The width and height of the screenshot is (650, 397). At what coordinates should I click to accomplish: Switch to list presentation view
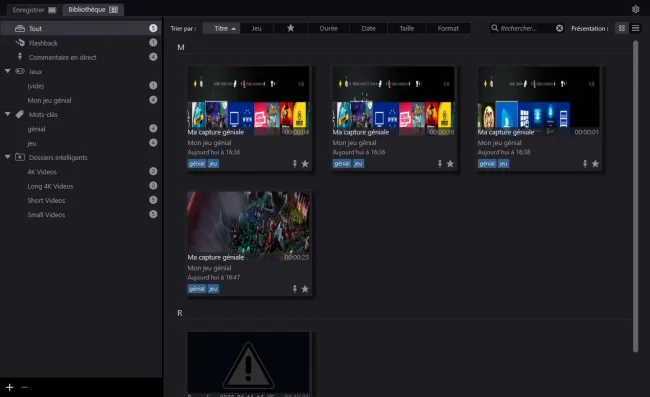(635, 28)
